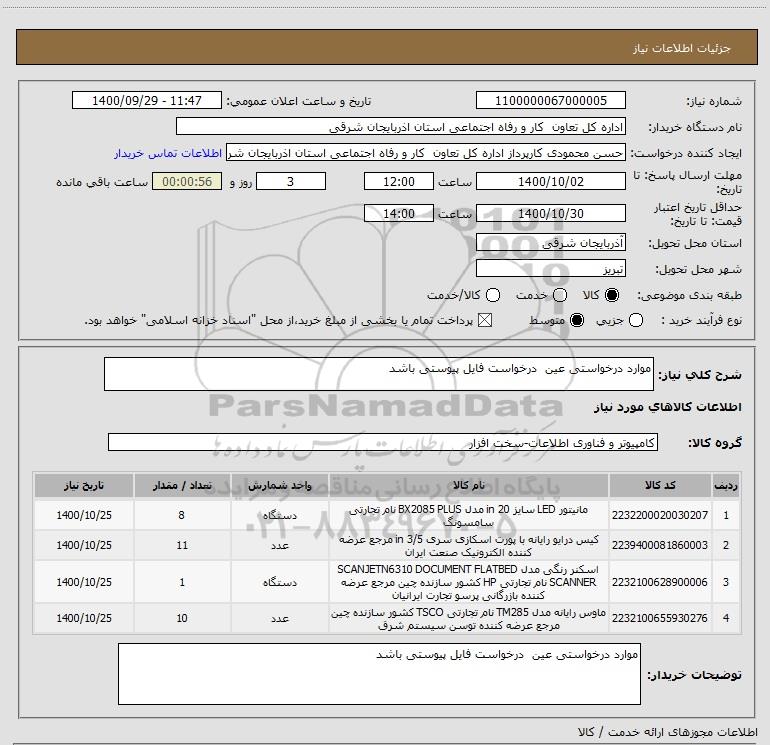Click item code 2239400081860003
Image resolution: width=770 pixels, height=745 pixels.
coord(660,545)
